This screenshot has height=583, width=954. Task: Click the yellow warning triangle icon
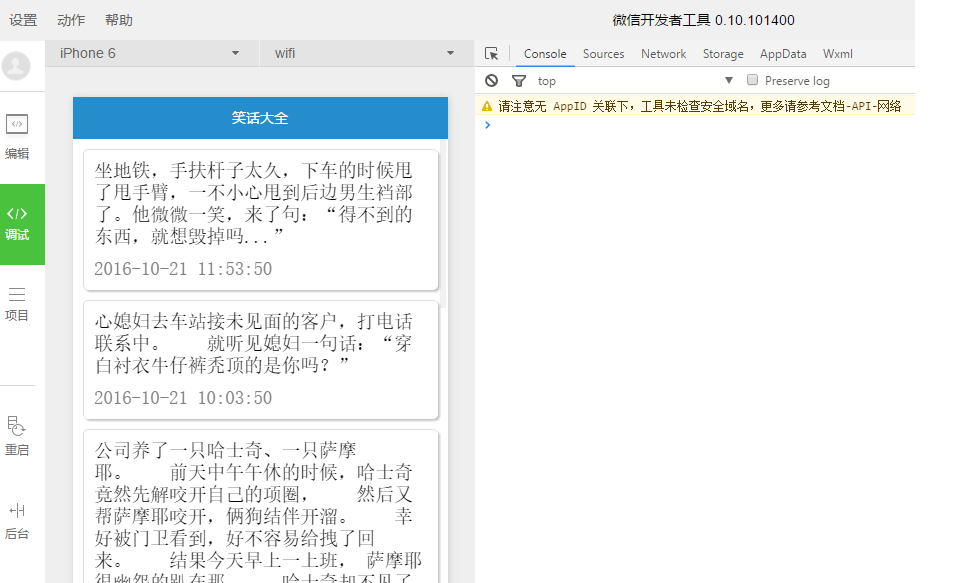pyautogui.click(x=487, y=106)
